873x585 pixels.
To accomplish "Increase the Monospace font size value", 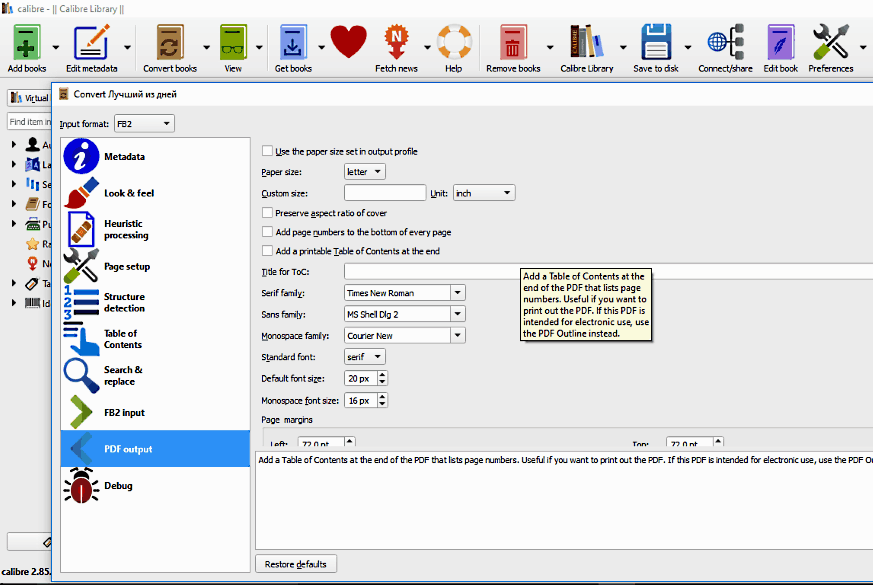I will [382, 396].
